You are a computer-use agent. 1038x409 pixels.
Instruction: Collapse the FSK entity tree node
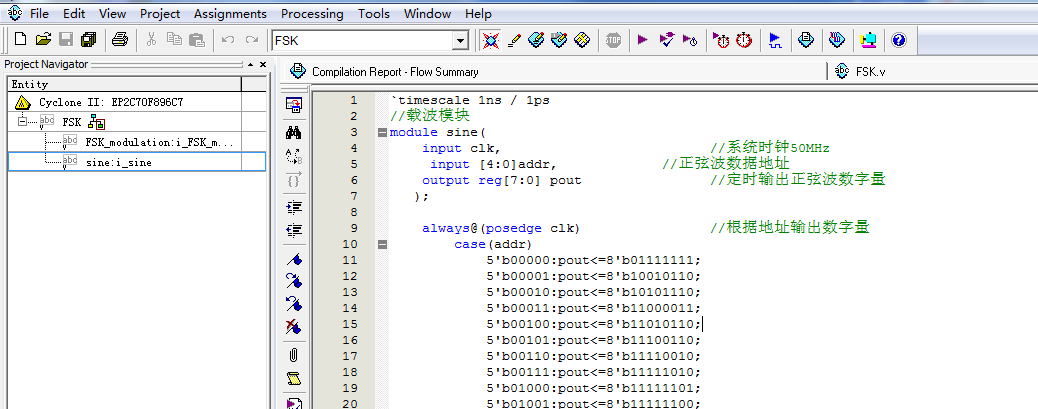point(22,122)
